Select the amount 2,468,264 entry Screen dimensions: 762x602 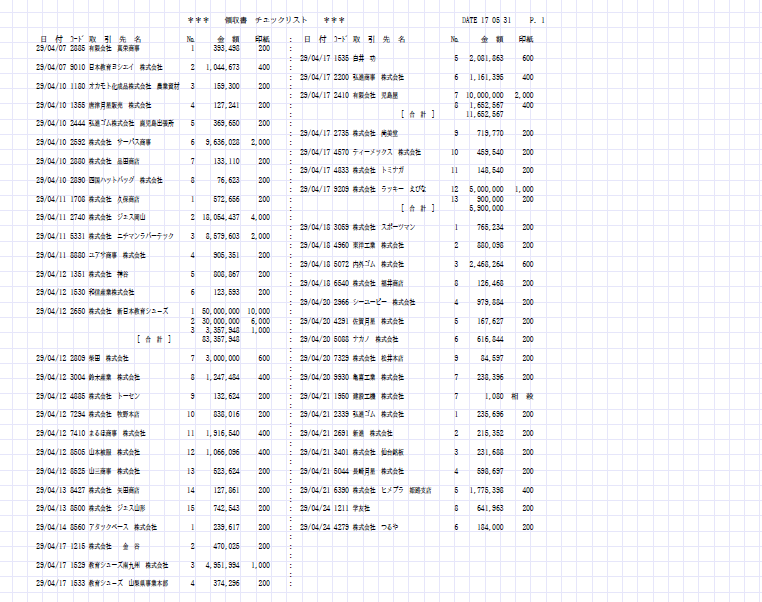tap(485, 264)
